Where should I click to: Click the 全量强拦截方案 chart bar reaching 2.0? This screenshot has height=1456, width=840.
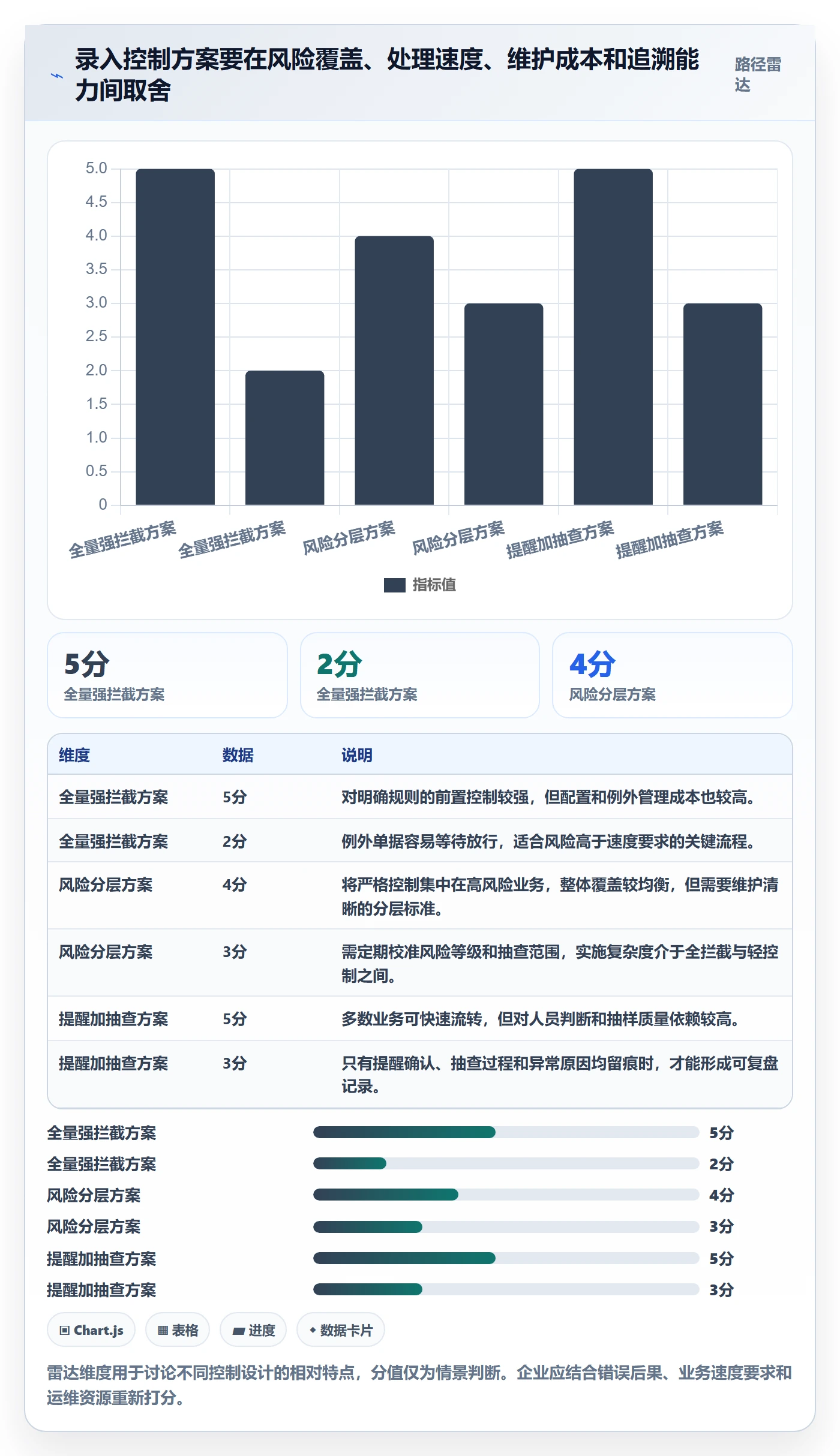coord(284,438)
